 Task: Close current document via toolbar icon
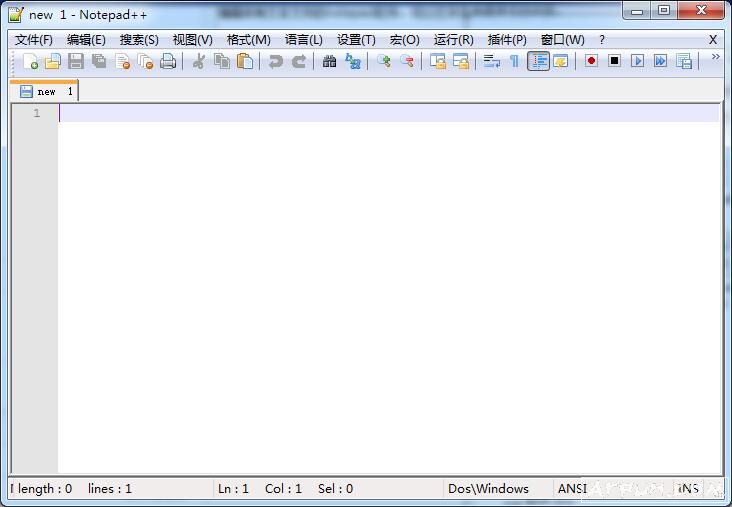click(122, 61)
